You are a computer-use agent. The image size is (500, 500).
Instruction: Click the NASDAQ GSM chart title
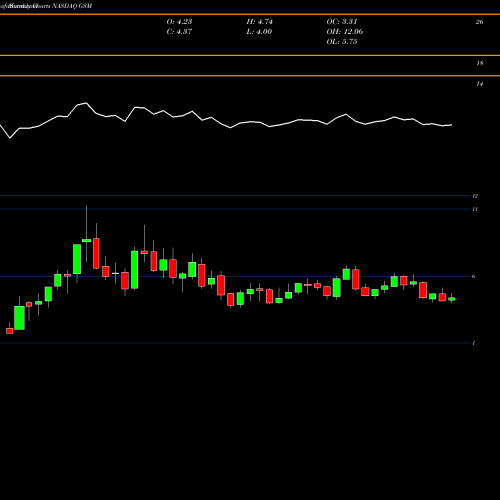coord(46,6)
